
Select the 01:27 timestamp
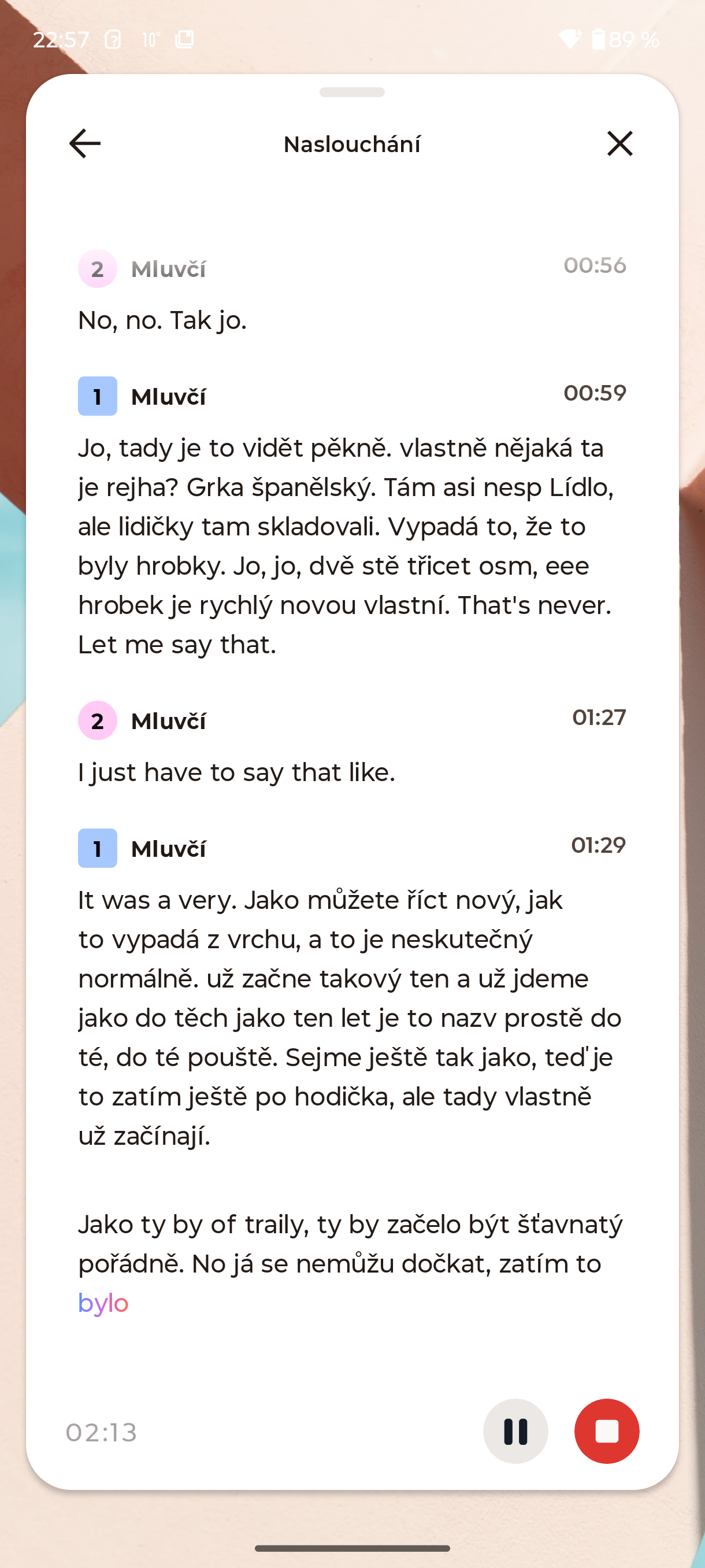(599, 718)
